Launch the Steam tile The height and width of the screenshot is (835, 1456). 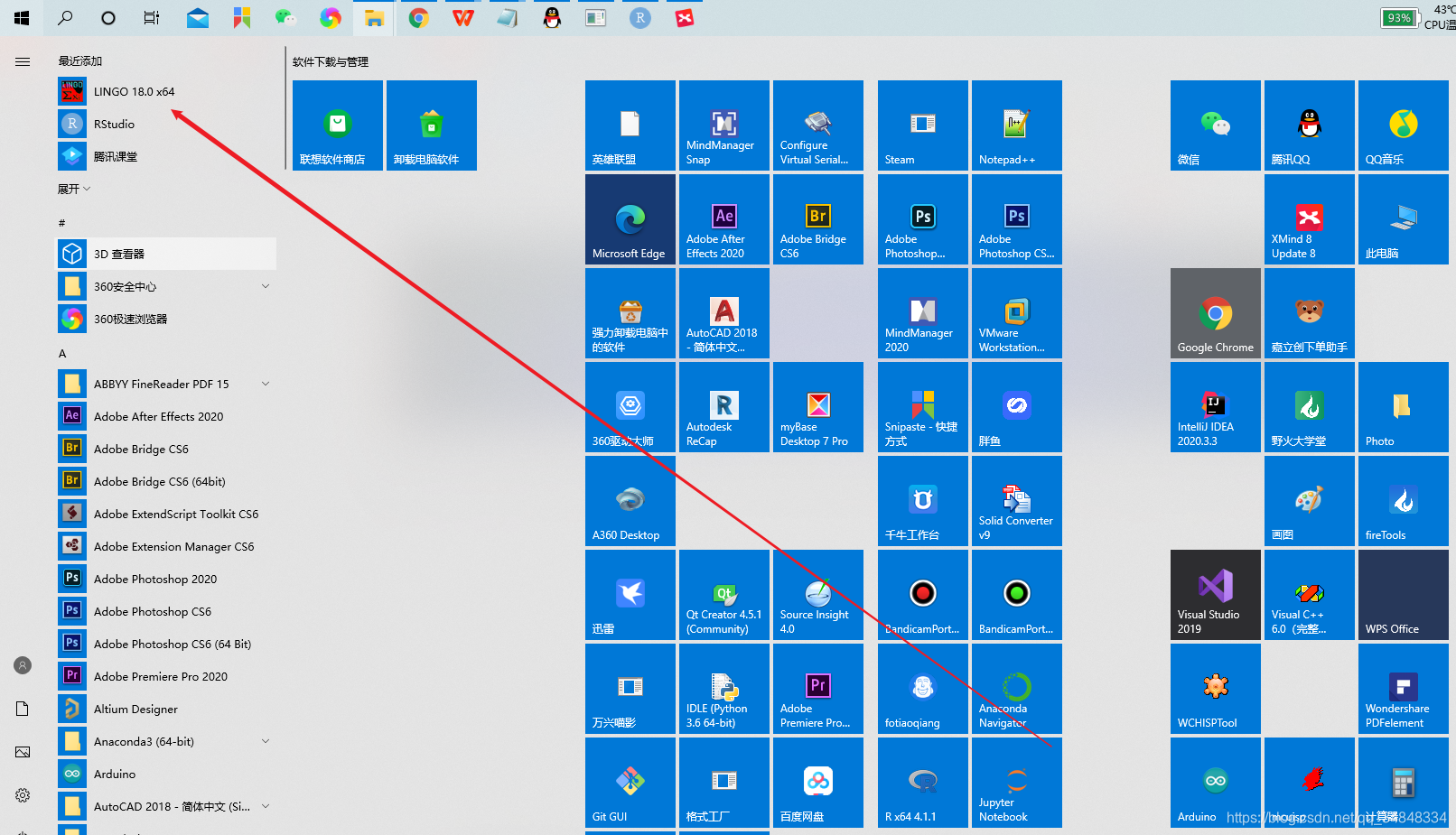(923, 125)
